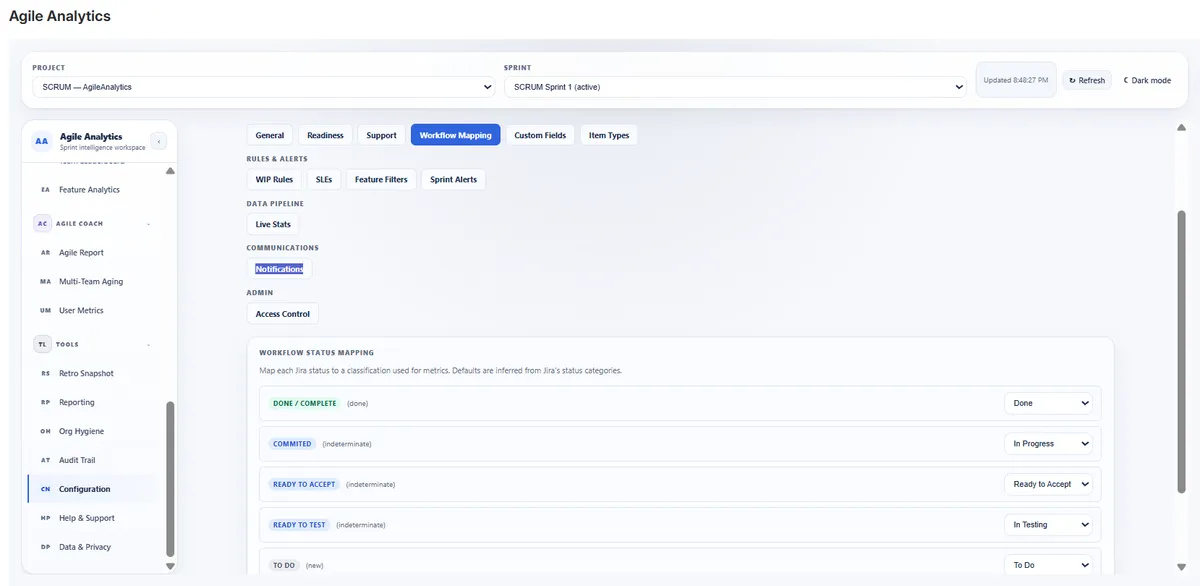This screenshot has width=1200, height=586.
Task: Open the WIP Rules settings
Action: pyautogui.click(x=274, y=180)
